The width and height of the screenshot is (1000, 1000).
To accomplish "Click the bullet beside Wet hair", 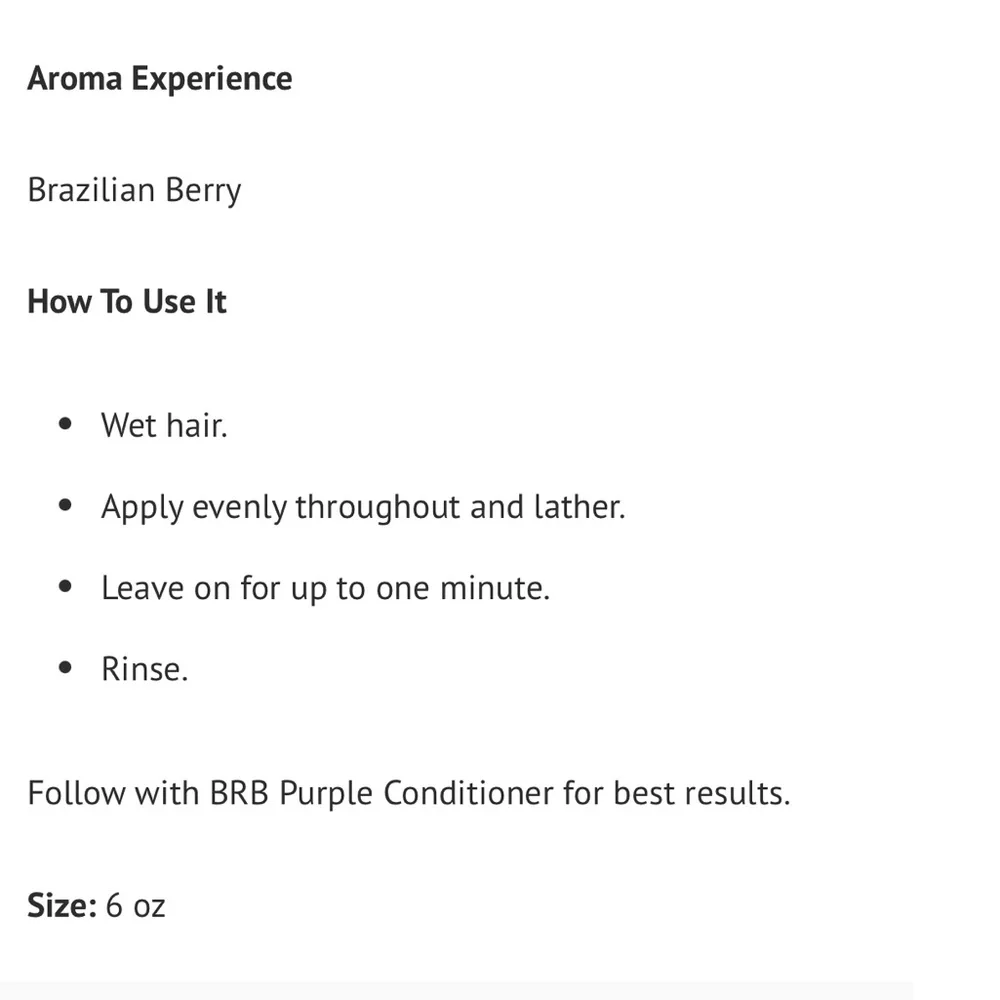I will (66, 424).
